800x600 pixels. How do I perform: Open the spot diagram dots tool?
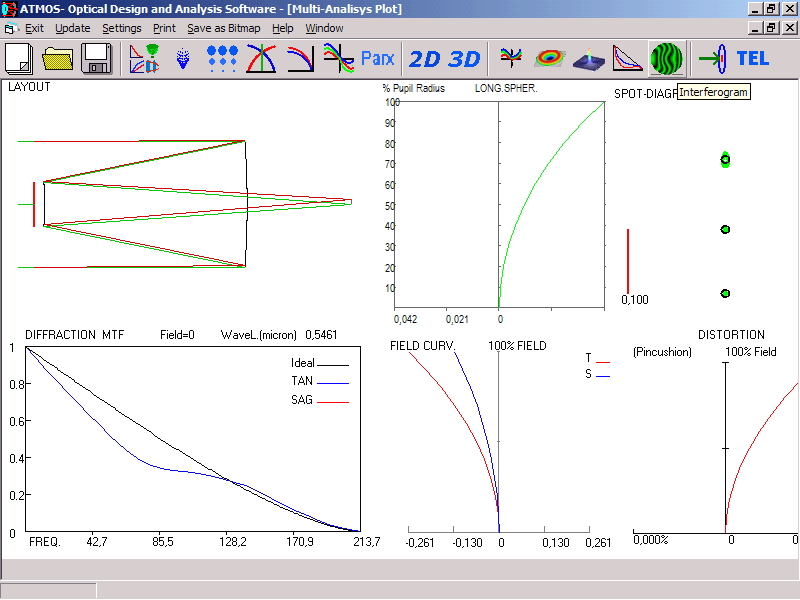pos(222,58)
